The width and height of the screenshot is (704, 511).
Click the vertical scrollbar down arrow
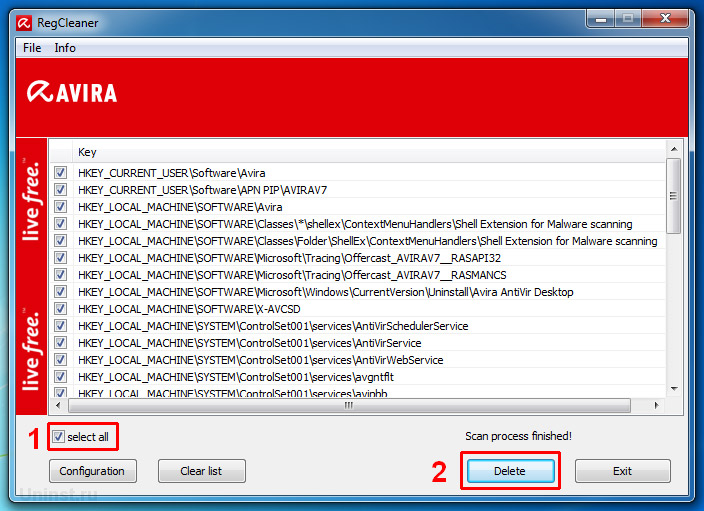pyautogui.click(x=674, y=389)
